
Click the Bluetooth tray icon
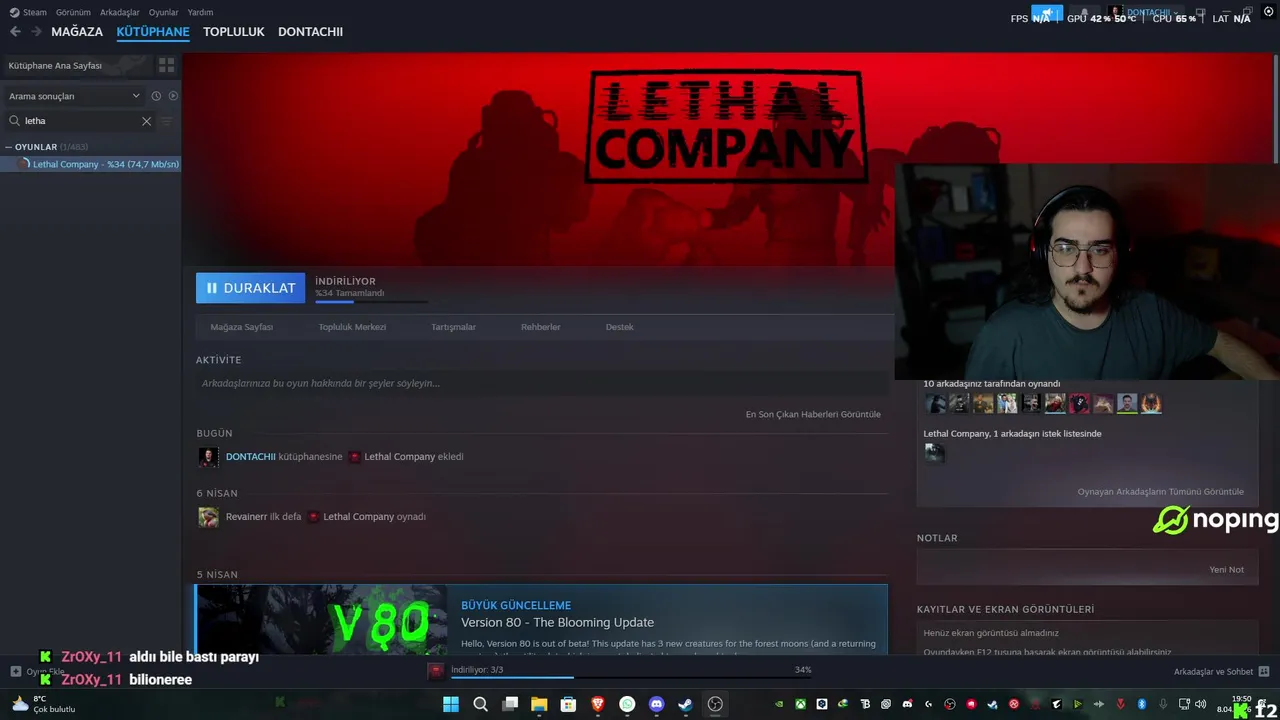pyautogui.click(x=1142, y=704)
